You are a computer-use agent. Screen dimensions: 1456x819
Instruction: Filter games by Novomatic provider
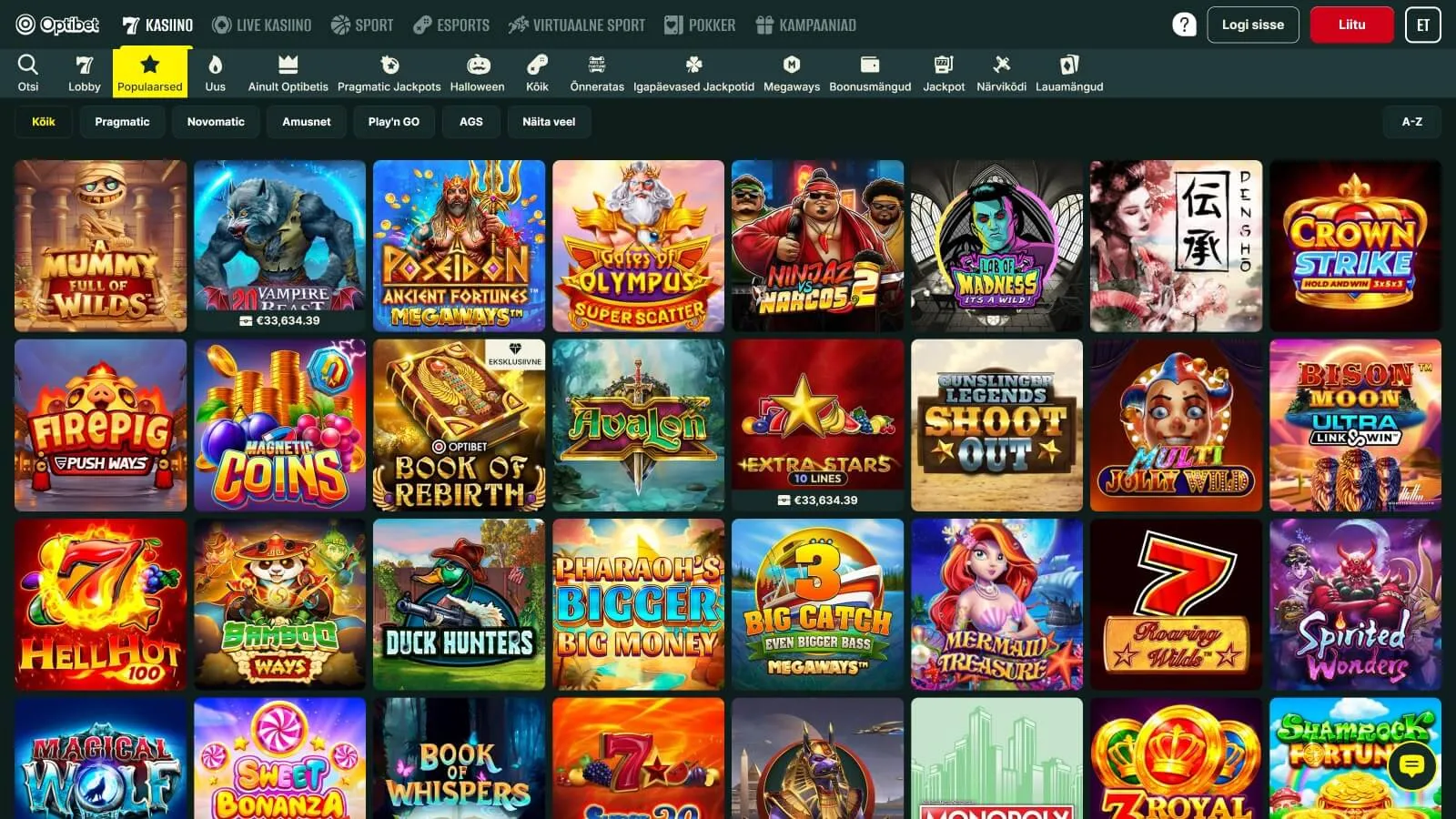(x=216, y=122)
